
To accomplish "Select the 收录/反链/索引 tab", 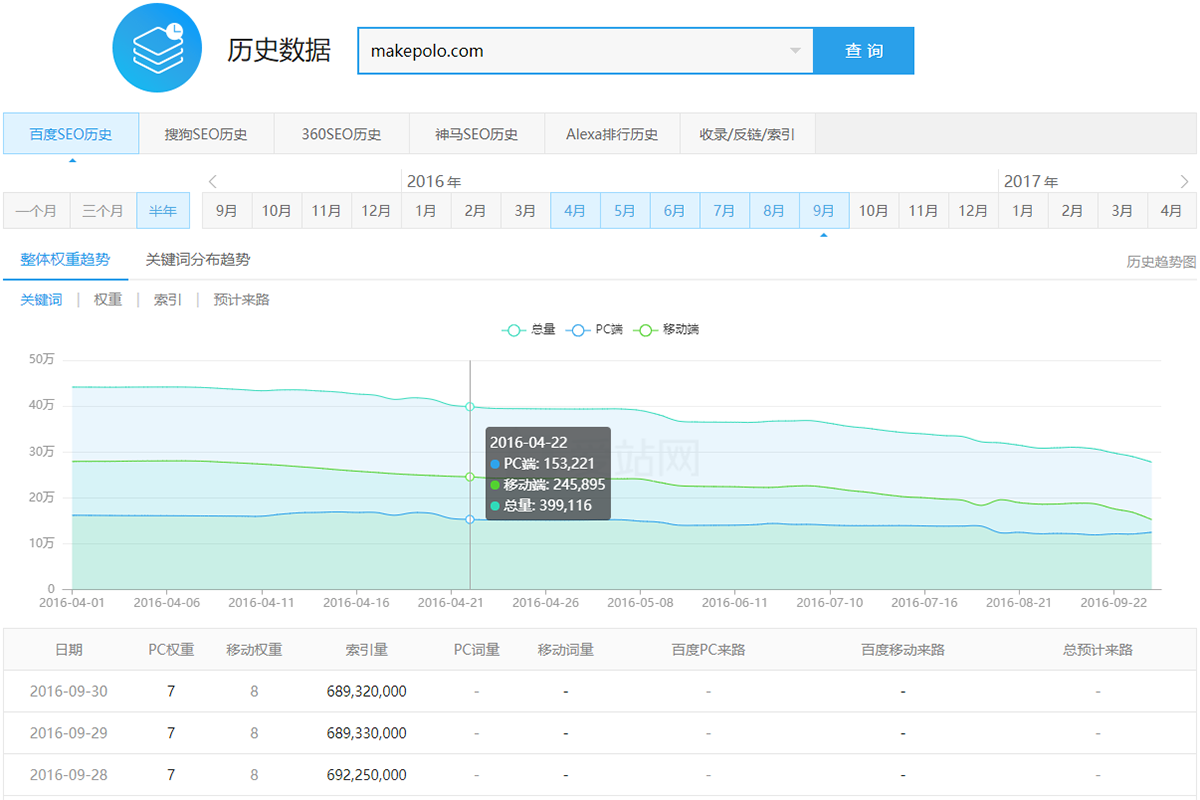I will (x=747, y=134).
